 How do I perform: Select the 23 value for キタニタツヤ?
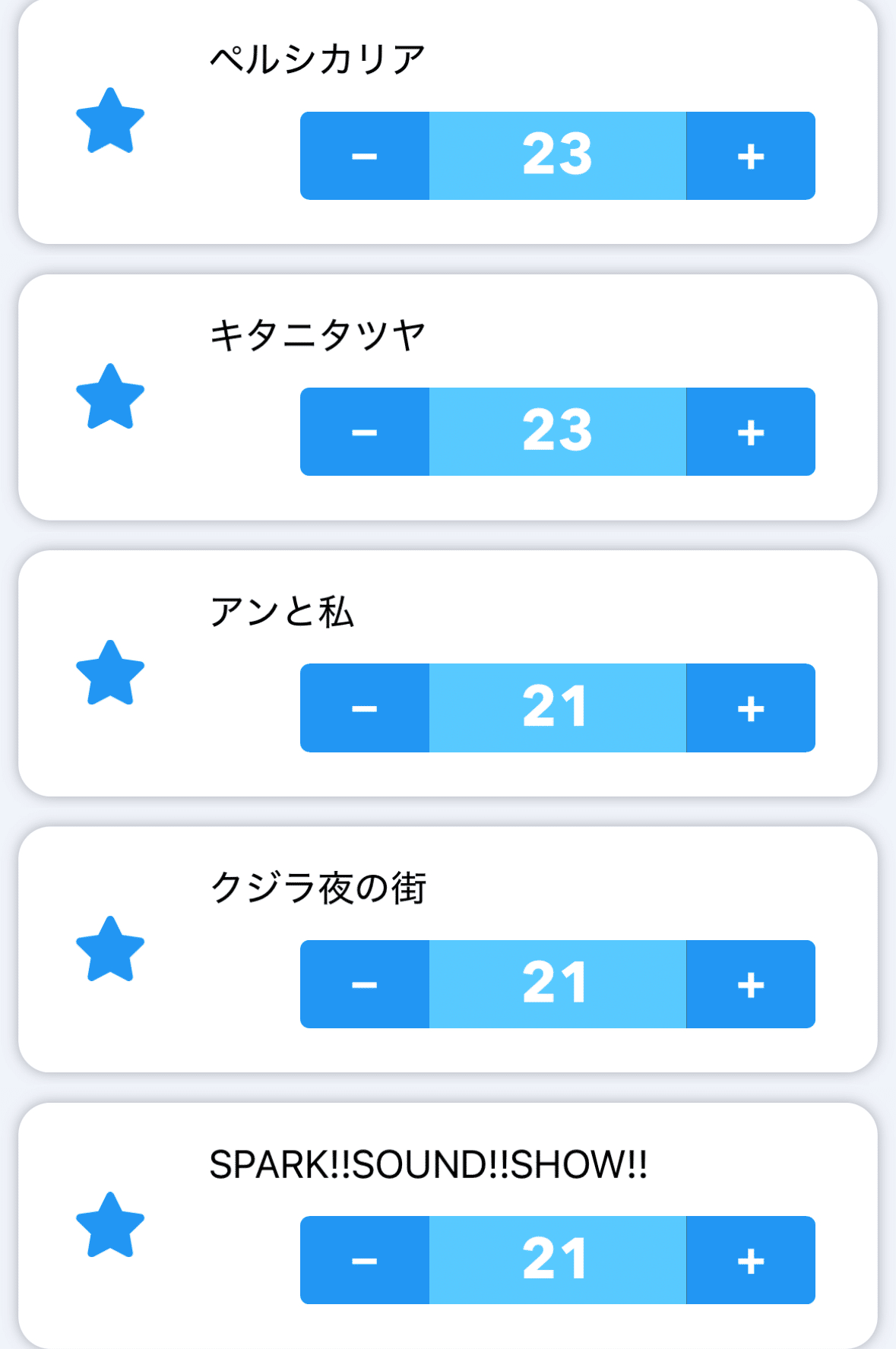coord(557,432)
